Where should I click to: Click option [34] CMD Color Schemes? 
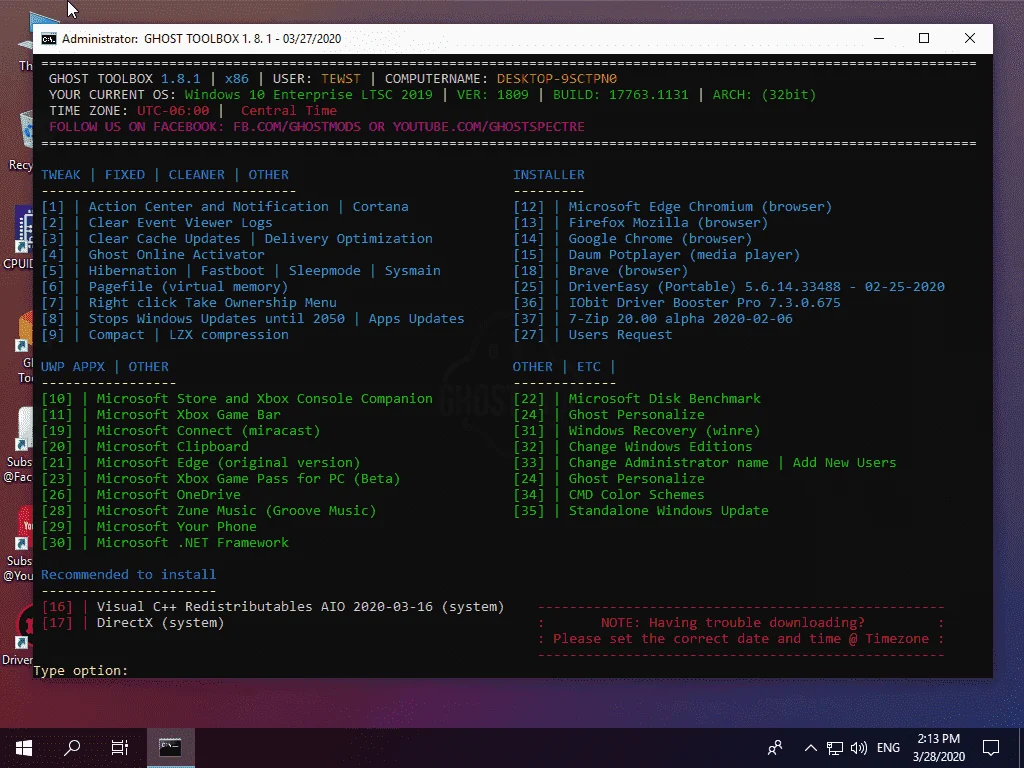pos(609,494)
